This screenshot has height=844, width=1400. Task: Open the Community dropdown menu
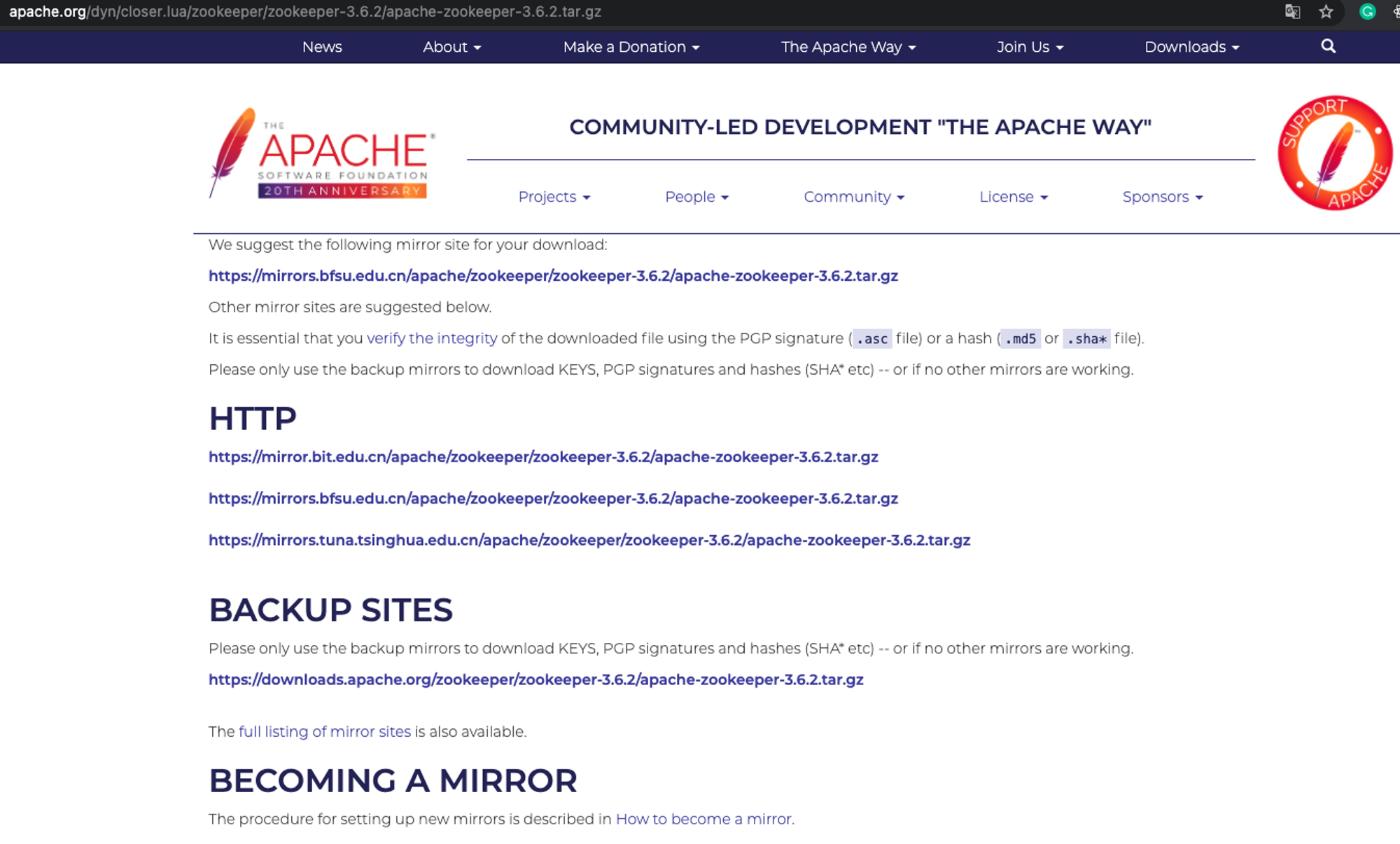pos(854,197)
